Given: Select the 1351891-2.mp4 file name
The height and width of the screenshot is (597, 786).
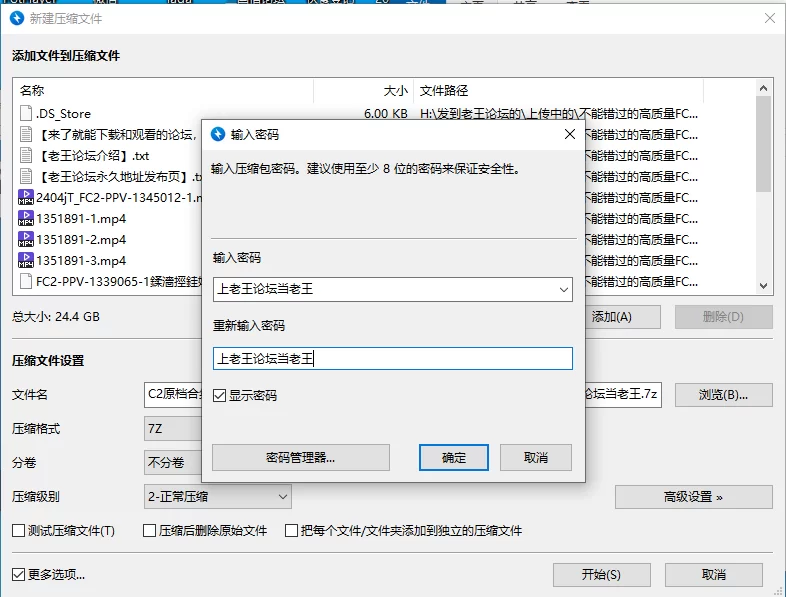Looking at the screenshot, I should [x=81, y=240].
